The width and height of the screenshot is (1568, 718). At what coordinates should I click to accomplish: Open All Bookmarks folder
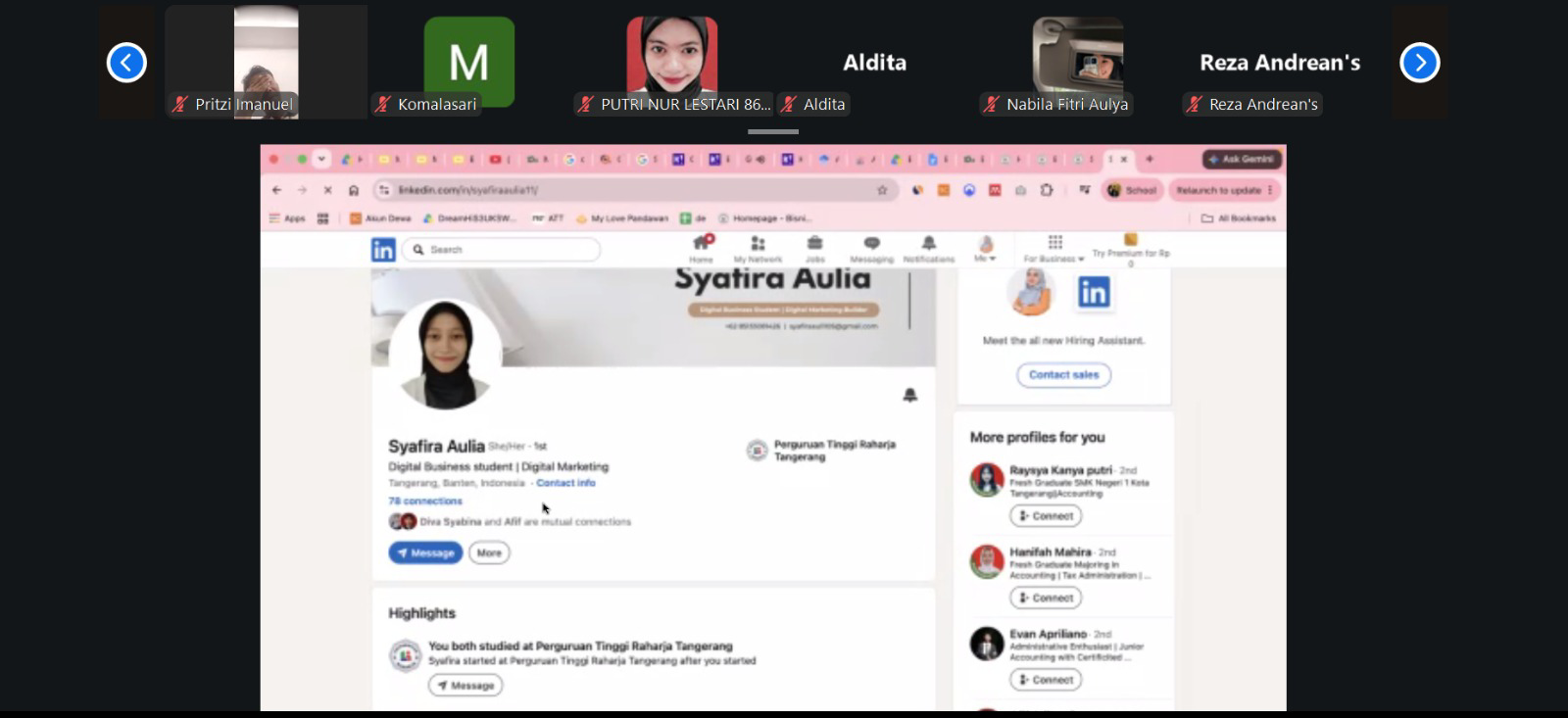[x=1239, y=218]
